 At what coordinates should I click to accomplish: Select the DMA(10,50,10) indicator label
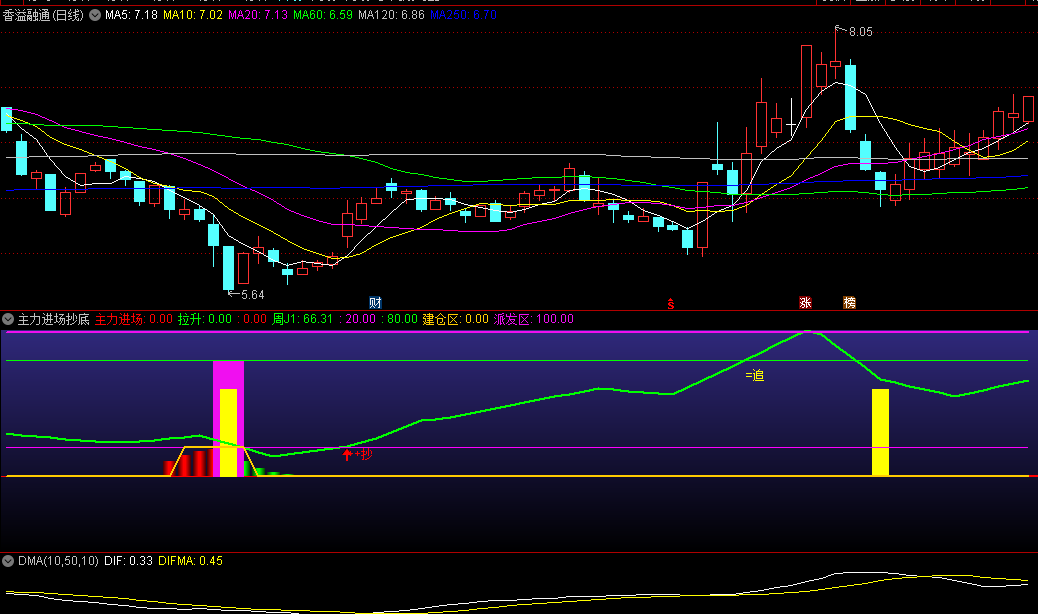58,561
